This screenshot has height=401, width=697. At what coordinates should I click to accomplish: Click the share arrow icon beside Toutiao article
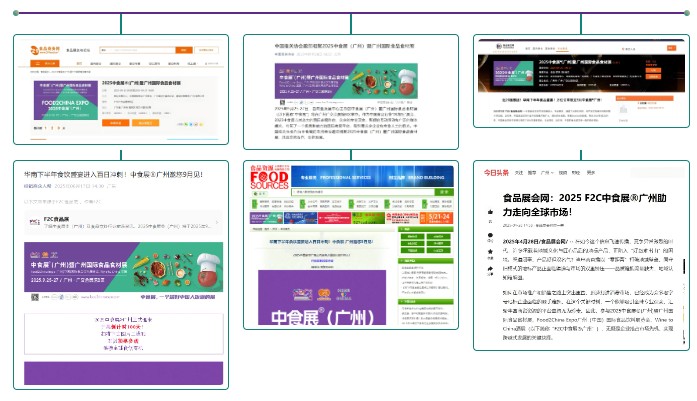pos(490,269)
